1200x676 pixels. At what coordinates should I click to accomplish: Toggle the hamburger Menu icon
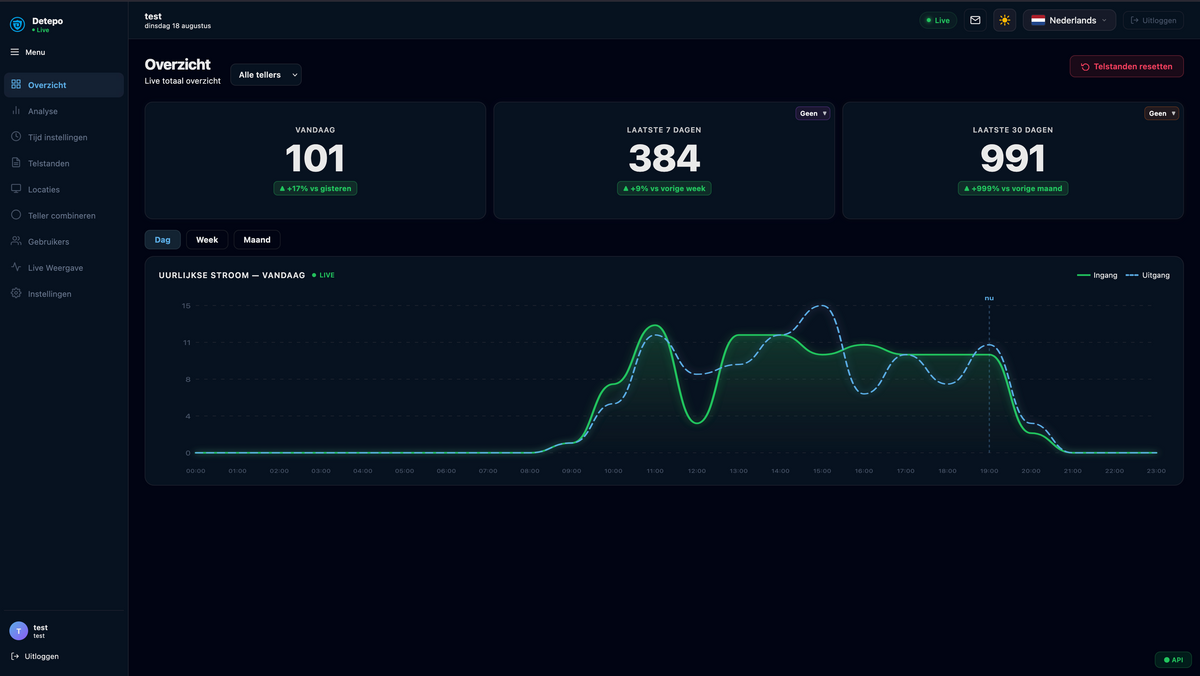14,52
